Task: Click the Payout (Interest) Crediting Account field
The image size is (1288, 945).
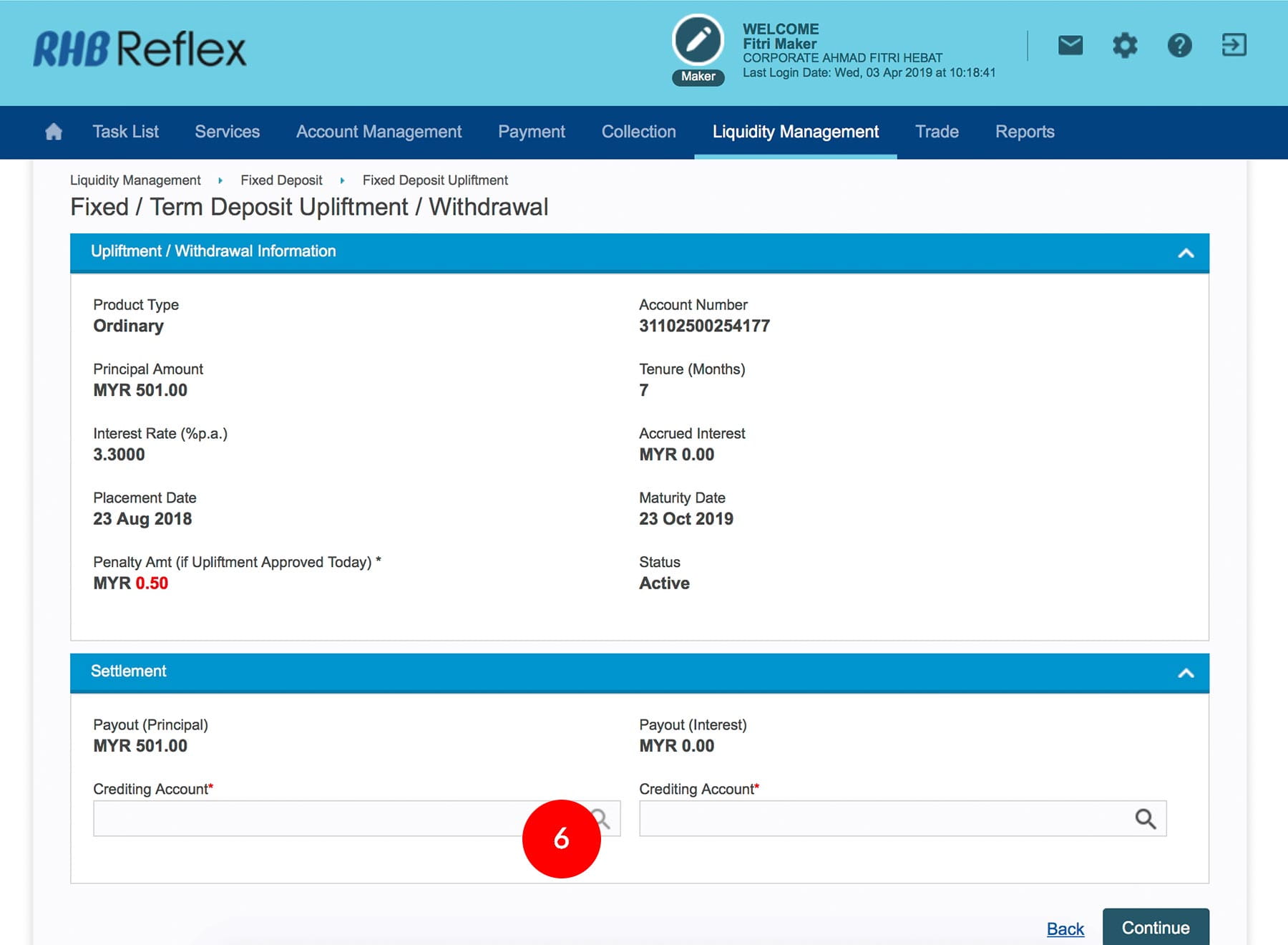Action: [880, 818]
